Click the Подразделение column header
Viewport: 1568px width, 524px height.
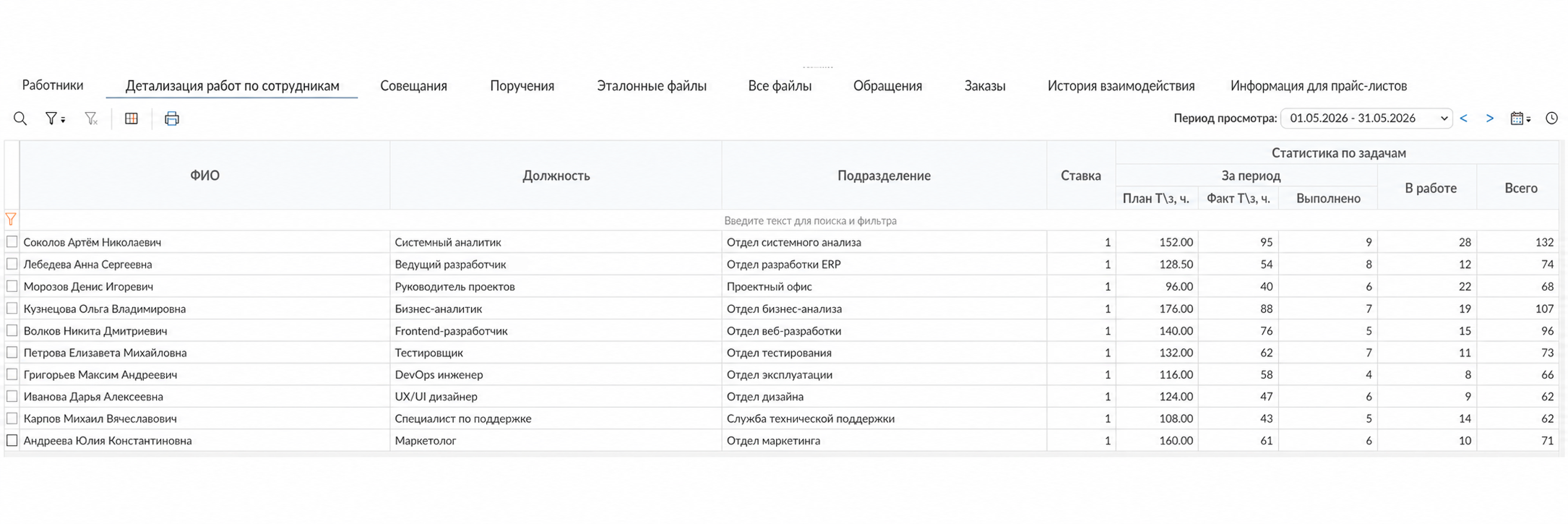[x=884, y=176]
